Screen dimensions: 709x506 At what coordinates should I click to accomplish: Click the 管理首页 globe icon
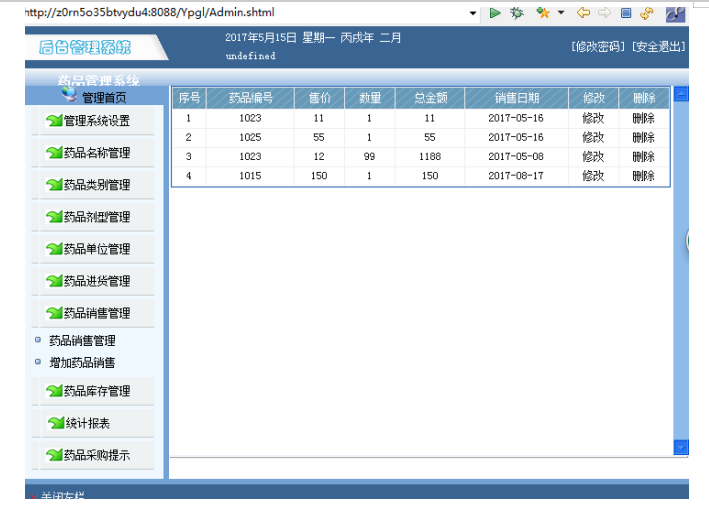point(70,95)
